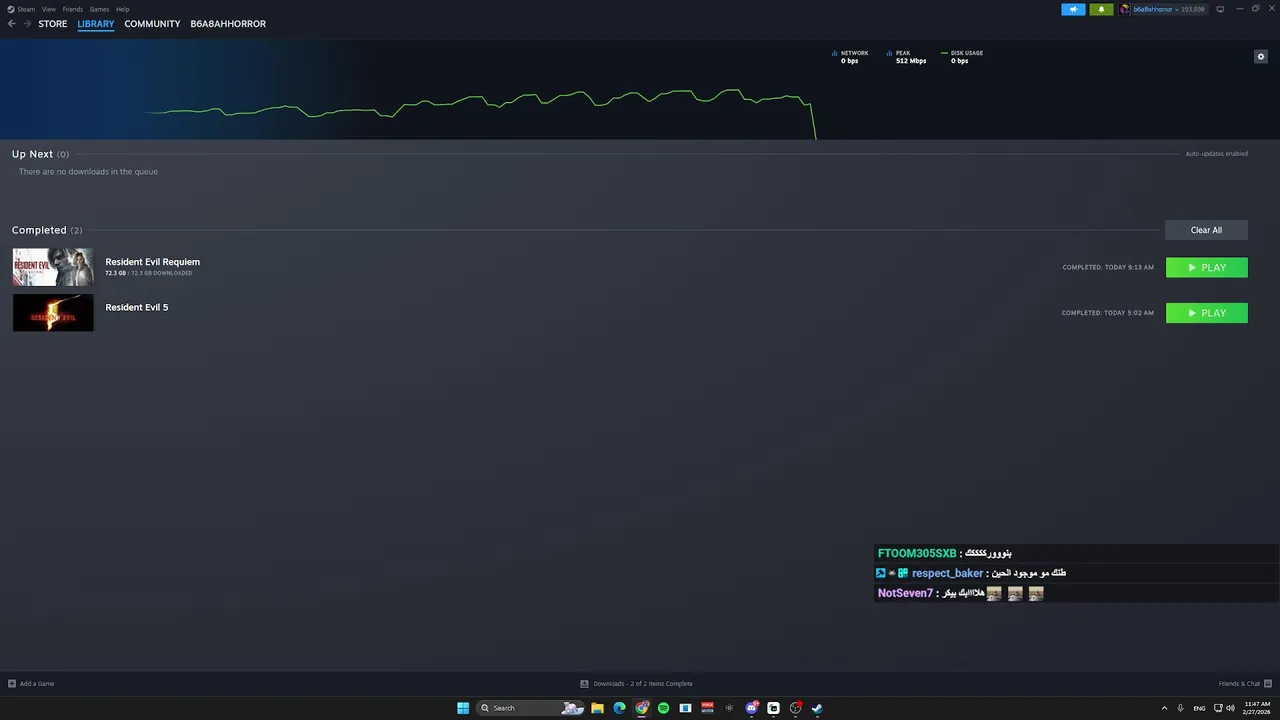Viewport: 1280px width, 720px height.
Task: Show hidden tray icons chevron
Action: pos(1164,708)
